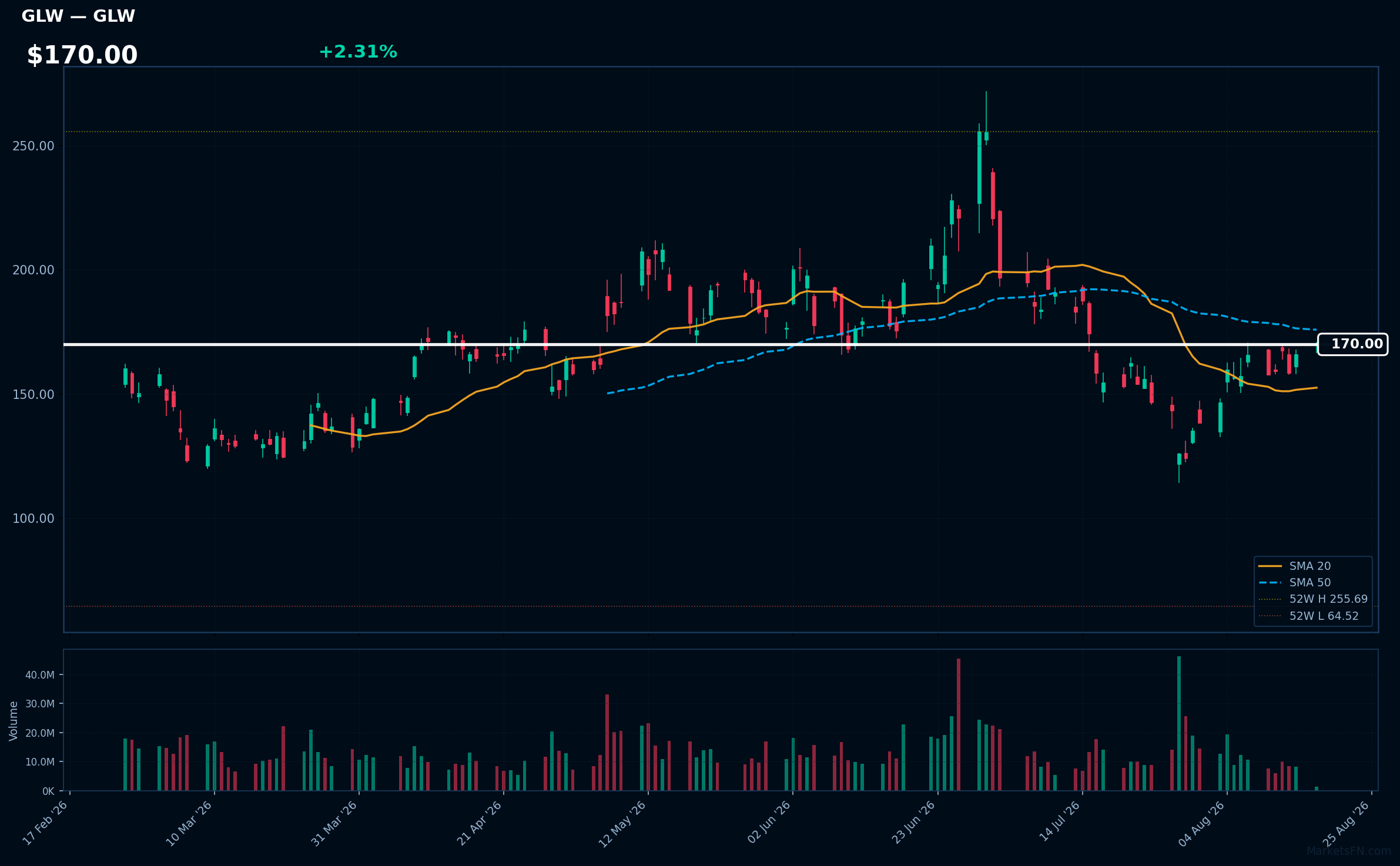Click the 40.0M volume axis label

[x=40, y=675]
